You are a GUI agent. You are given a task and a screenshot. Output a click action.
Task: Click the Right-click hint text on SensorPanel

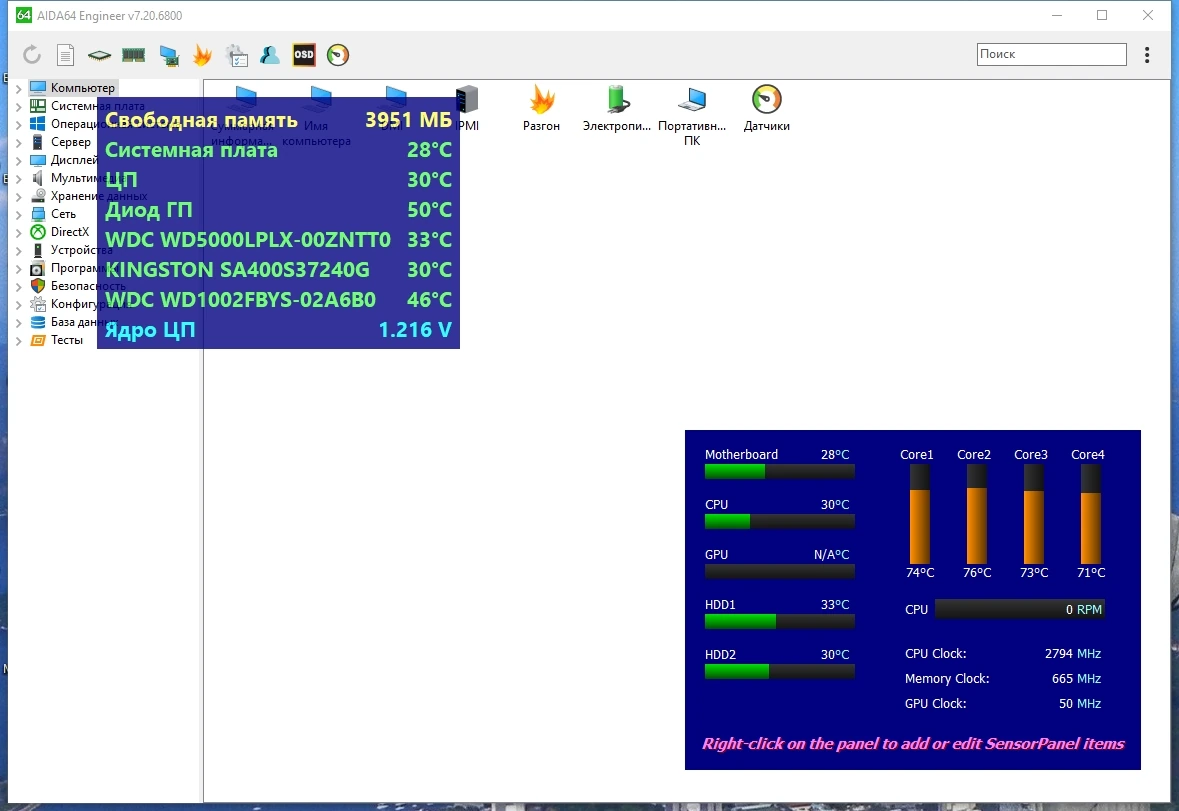[x=913, y=744]
